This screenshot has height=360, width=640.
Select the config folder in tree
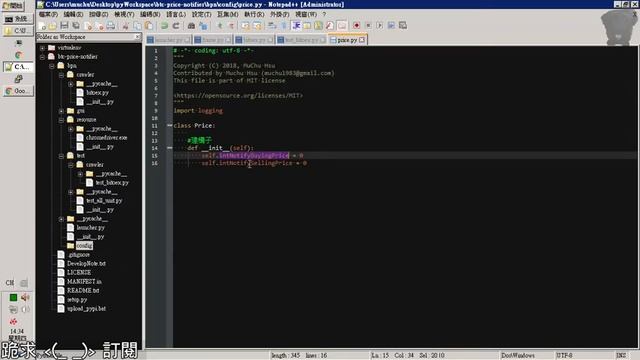[x=84, y=246]
